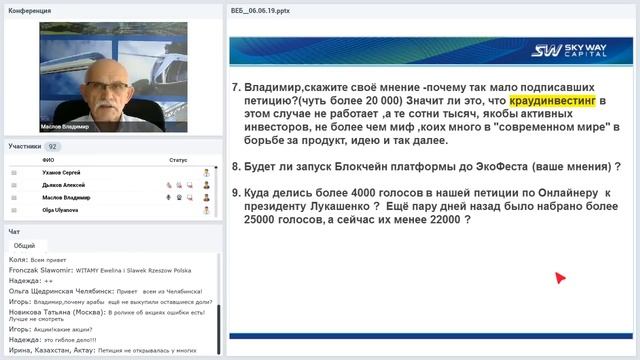Click the highlighted word краудинвестинг on slide
Viewport: 640px width, 360px height.
tap(553, 100)
